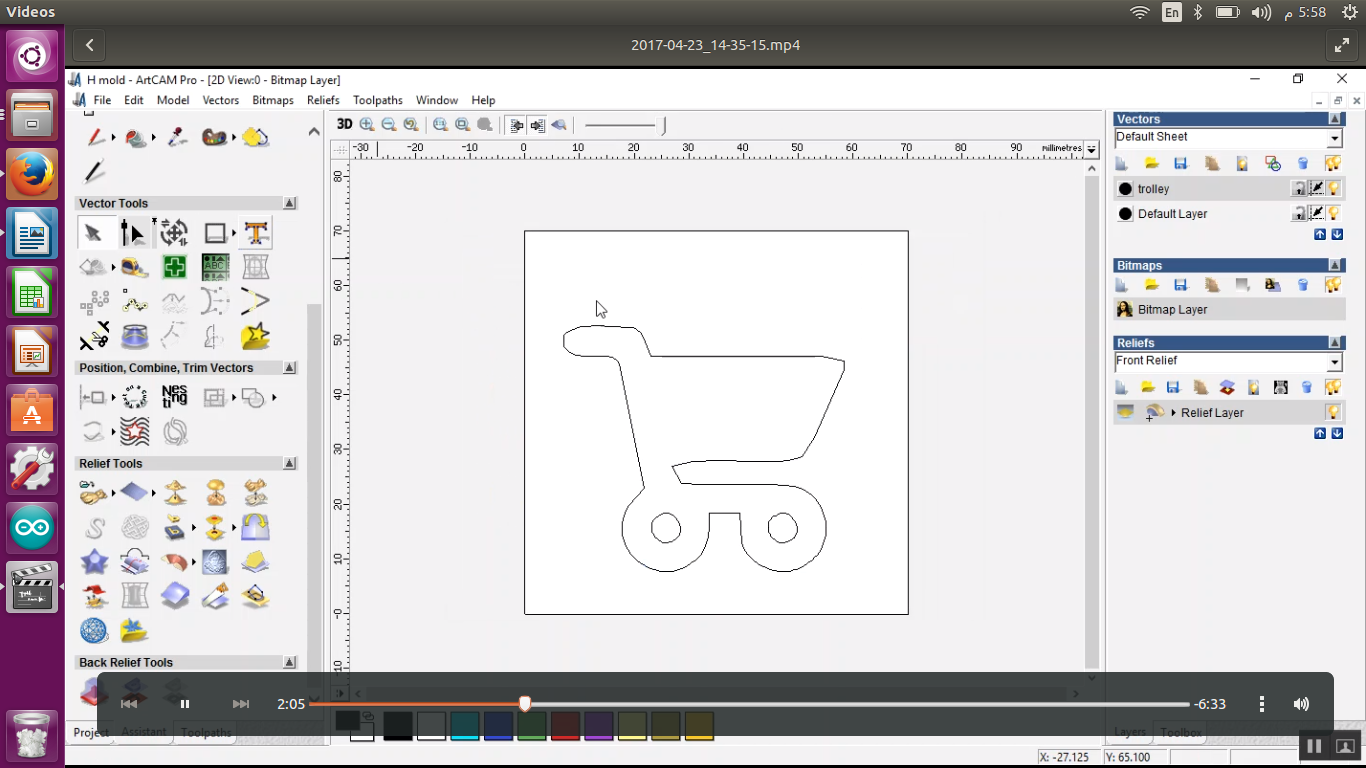Open the colour palette tool
Image resolution: width=1366 pixels, height=768 pixels.
[x=214, y=137]
